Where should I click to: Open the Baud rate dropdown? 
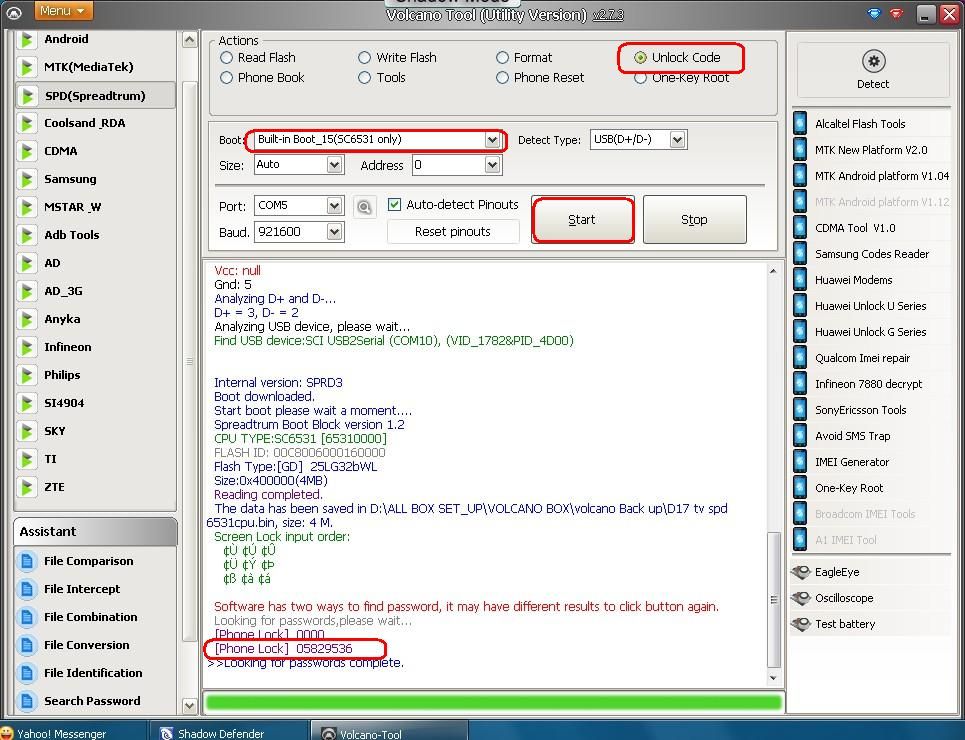(334, 232)
